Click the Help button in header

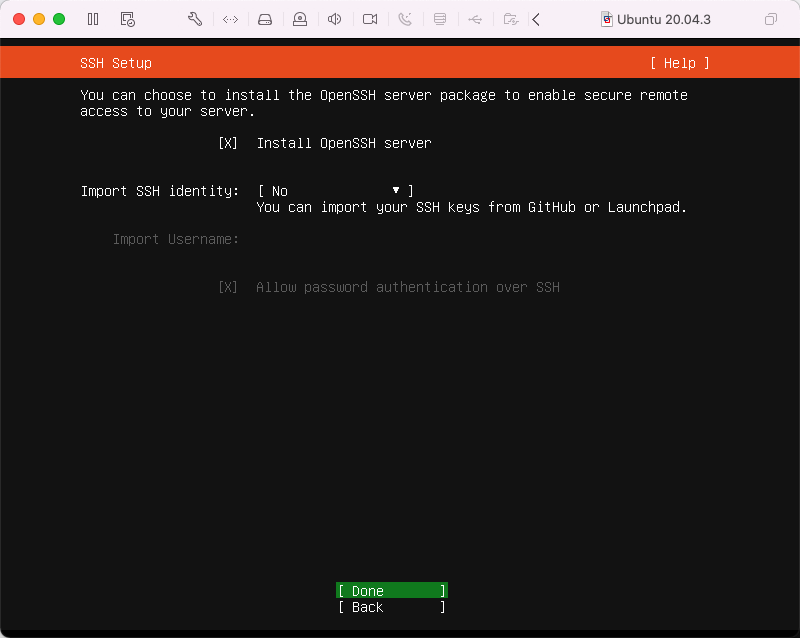680,63
